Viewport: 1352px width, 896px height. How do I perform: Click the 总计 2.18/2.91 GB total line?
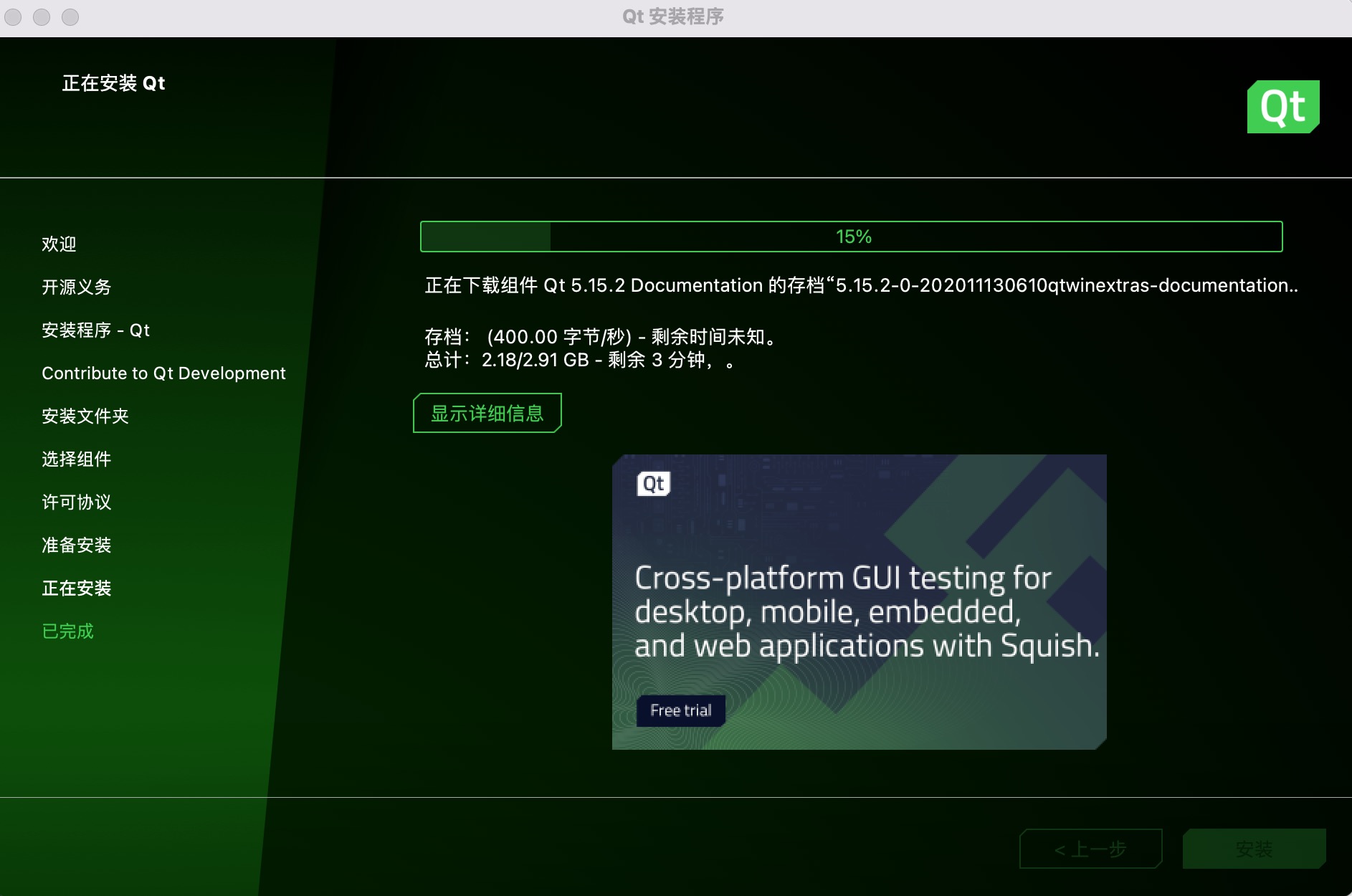click(579, 360)
